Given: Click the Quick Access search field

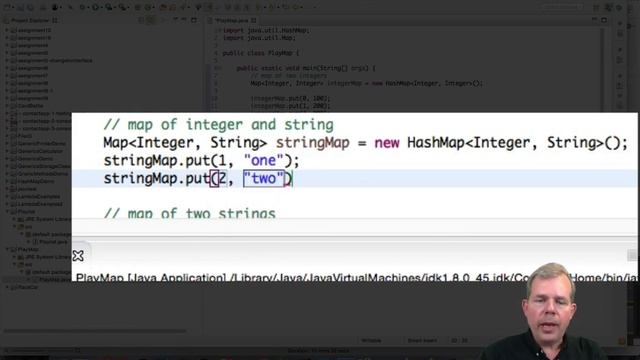Looking at the screenshot, I should click(x=563, y=7).
